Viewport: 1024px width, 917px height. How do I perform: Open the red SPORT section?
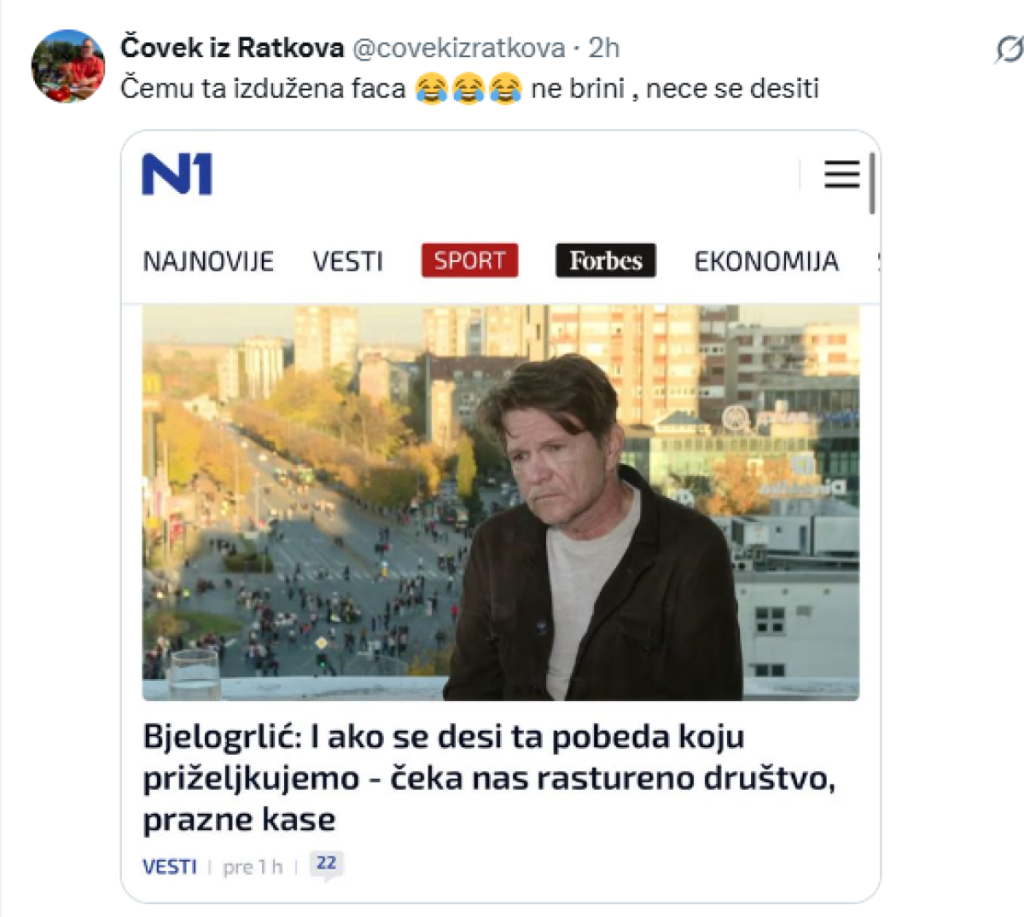click(x=470, y=260)
